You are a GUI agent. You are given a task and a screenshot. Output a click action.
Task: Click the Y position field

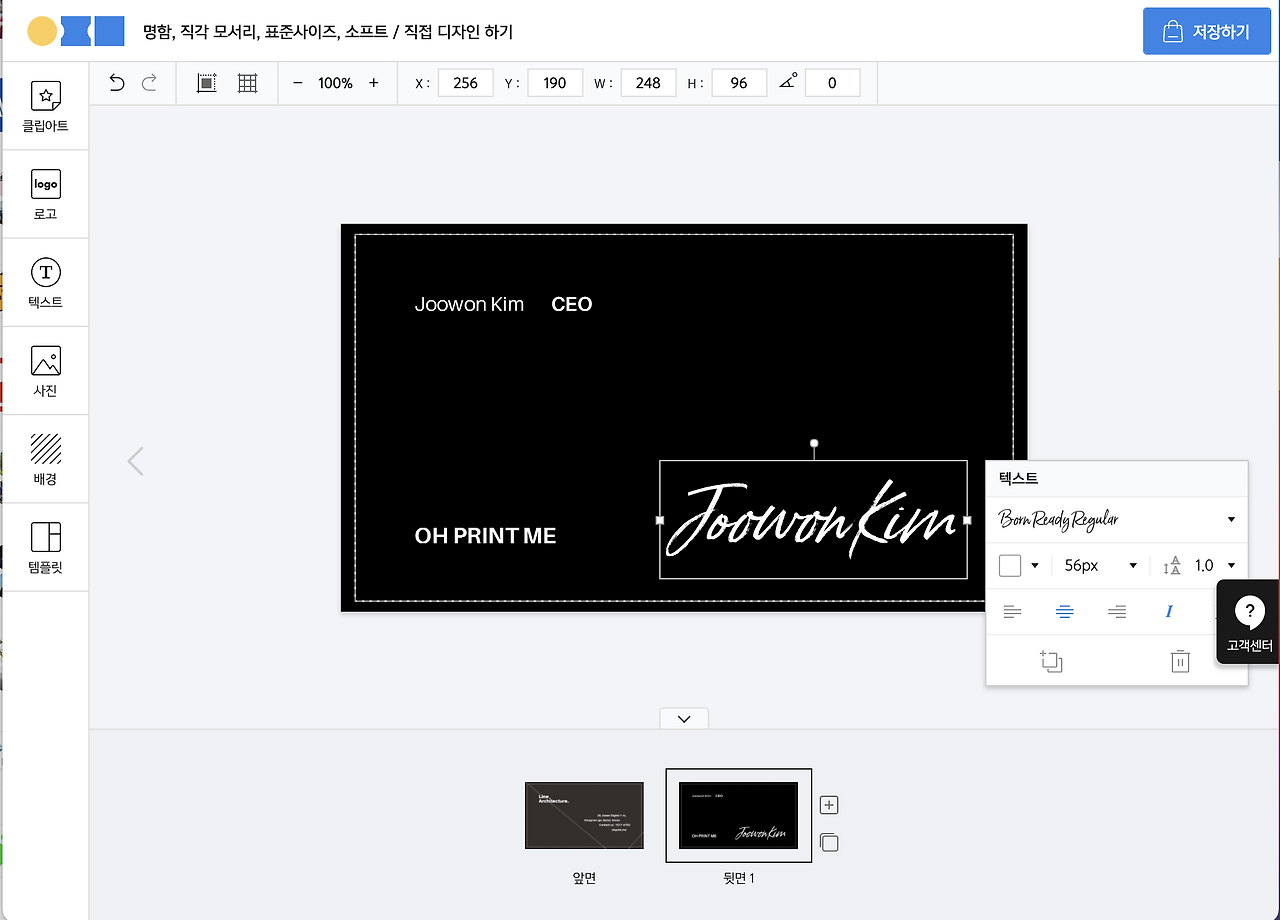555,83
